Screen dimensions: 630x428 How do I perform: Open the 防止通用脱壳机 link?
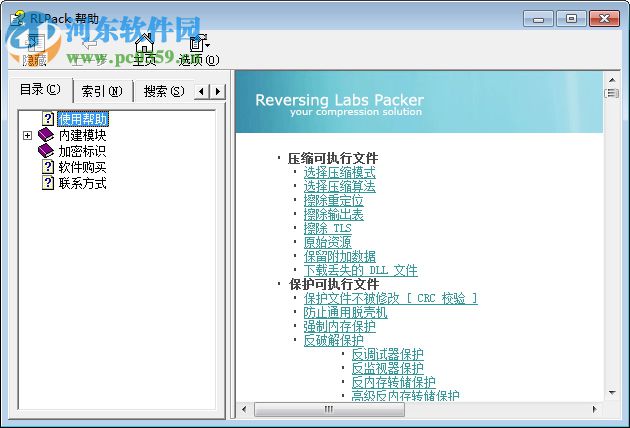(346, 312)
